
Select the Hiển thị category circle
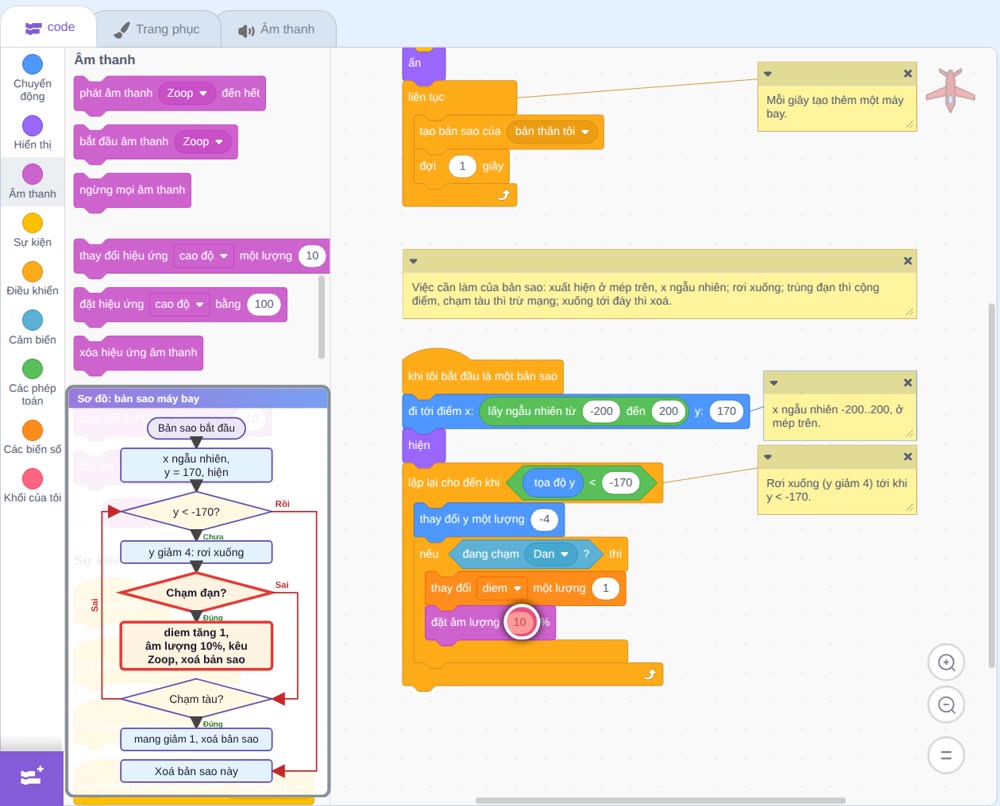click(x=32, y=126)
